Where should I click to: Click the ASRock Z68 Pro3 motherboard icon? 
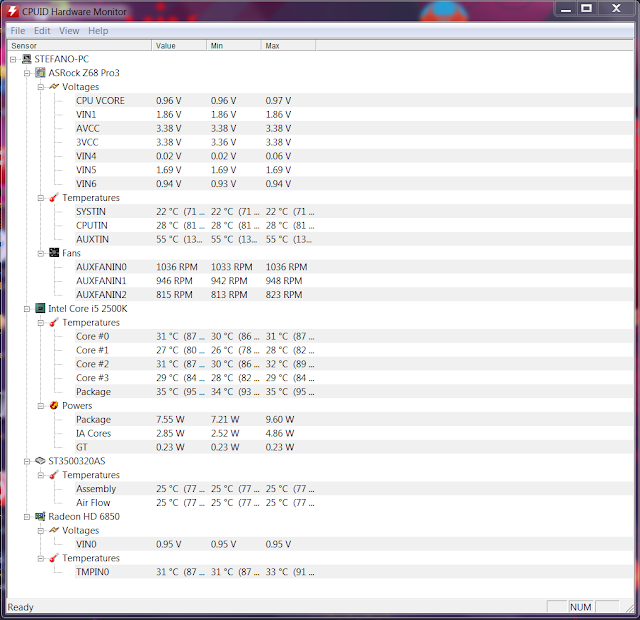pos(40,73)
